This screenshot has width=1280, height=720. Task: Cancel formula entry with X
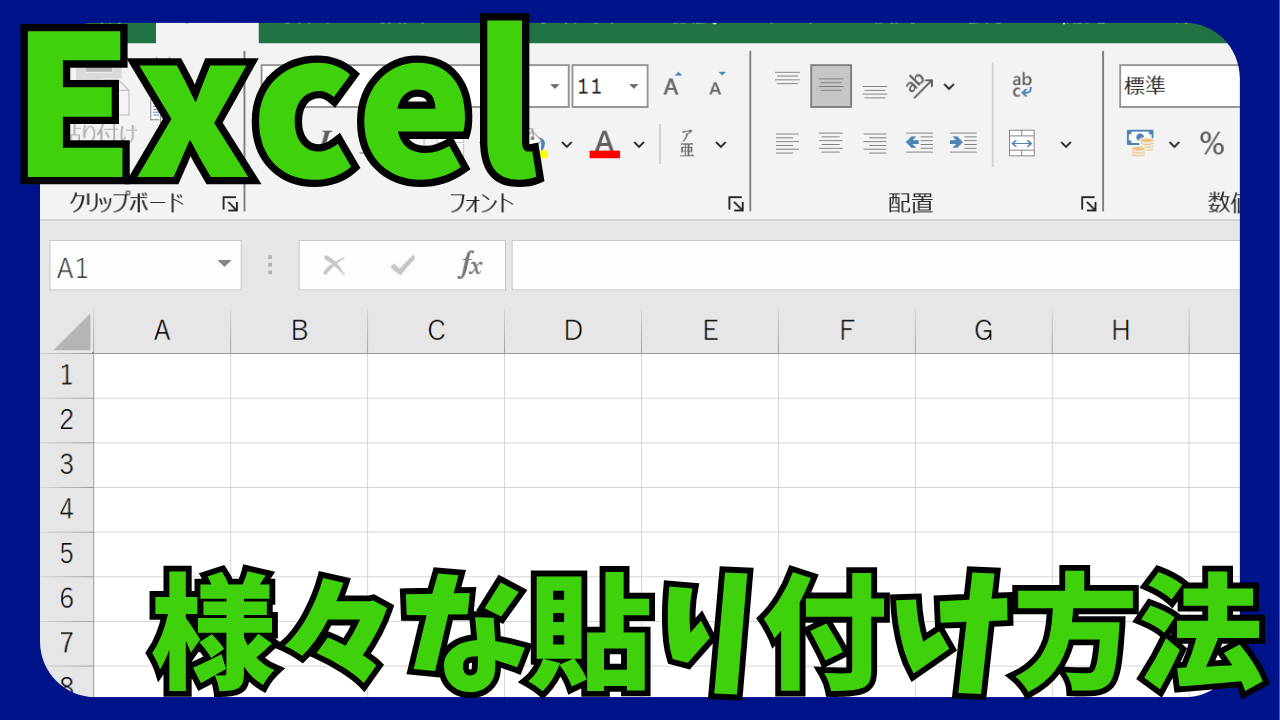[334, 265]
